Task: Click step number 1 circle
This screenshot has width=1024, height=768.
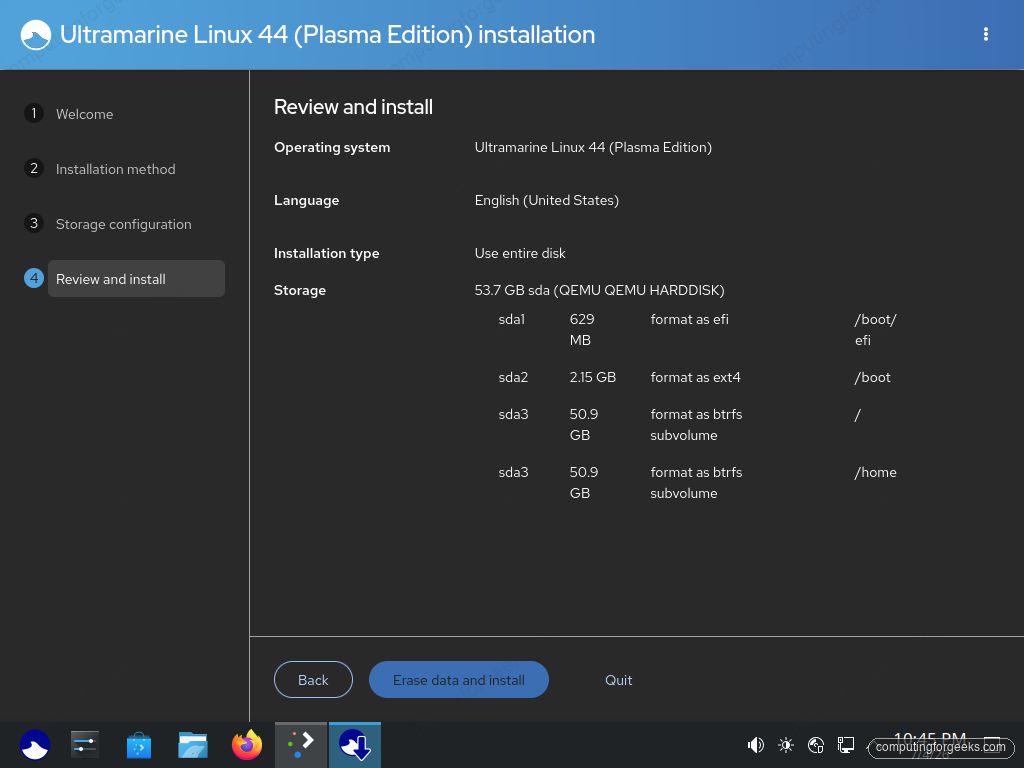Action: tap(34, 113)
